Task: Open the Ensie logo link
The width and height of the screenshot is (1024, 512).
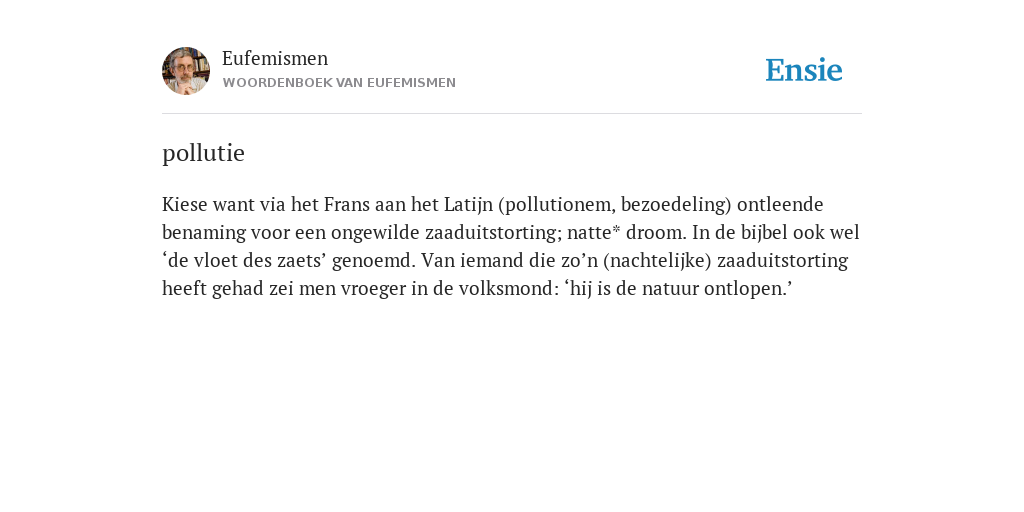Action: tap(803, 70)
